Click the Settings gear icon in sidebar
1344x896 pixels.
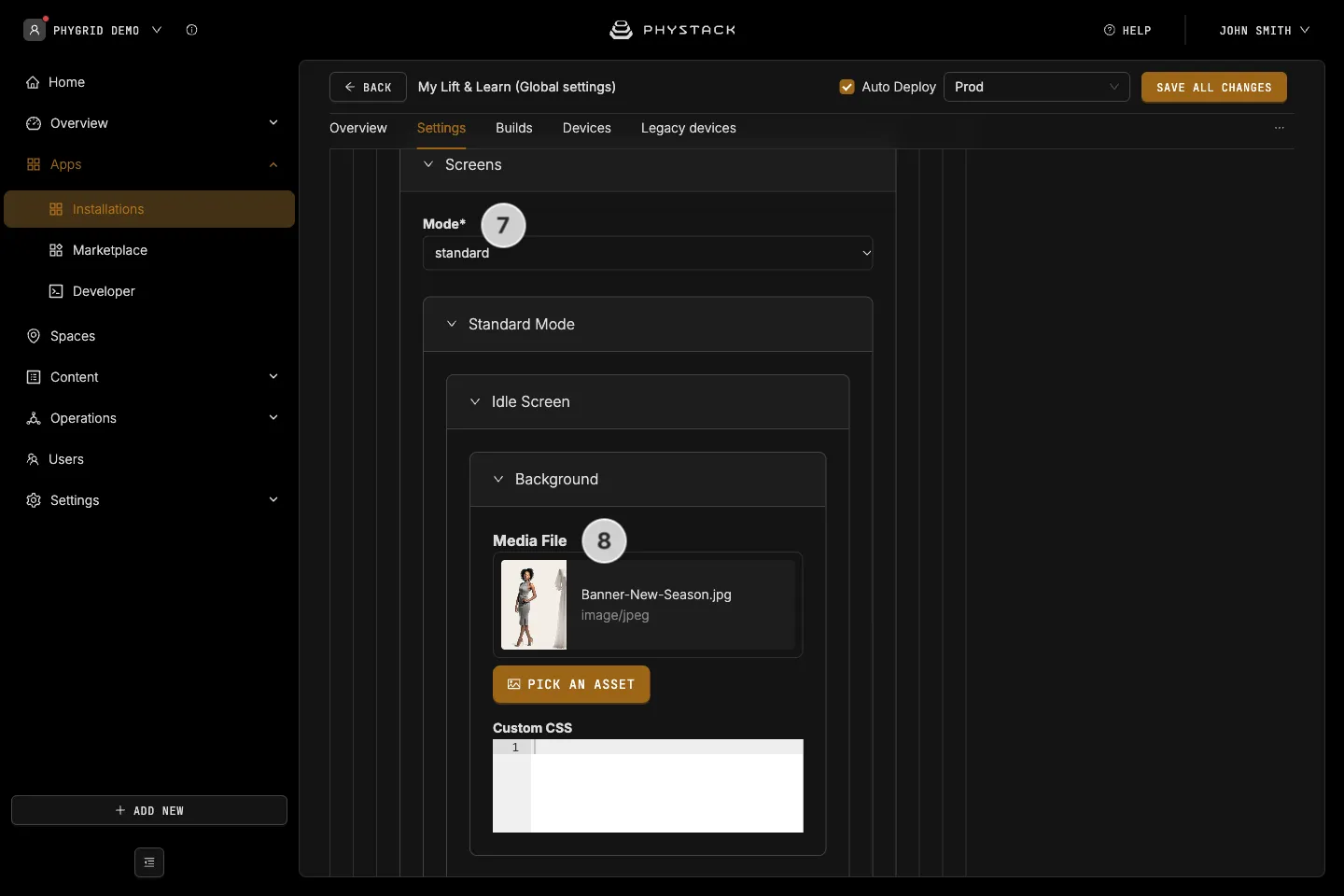click(34, 500)
